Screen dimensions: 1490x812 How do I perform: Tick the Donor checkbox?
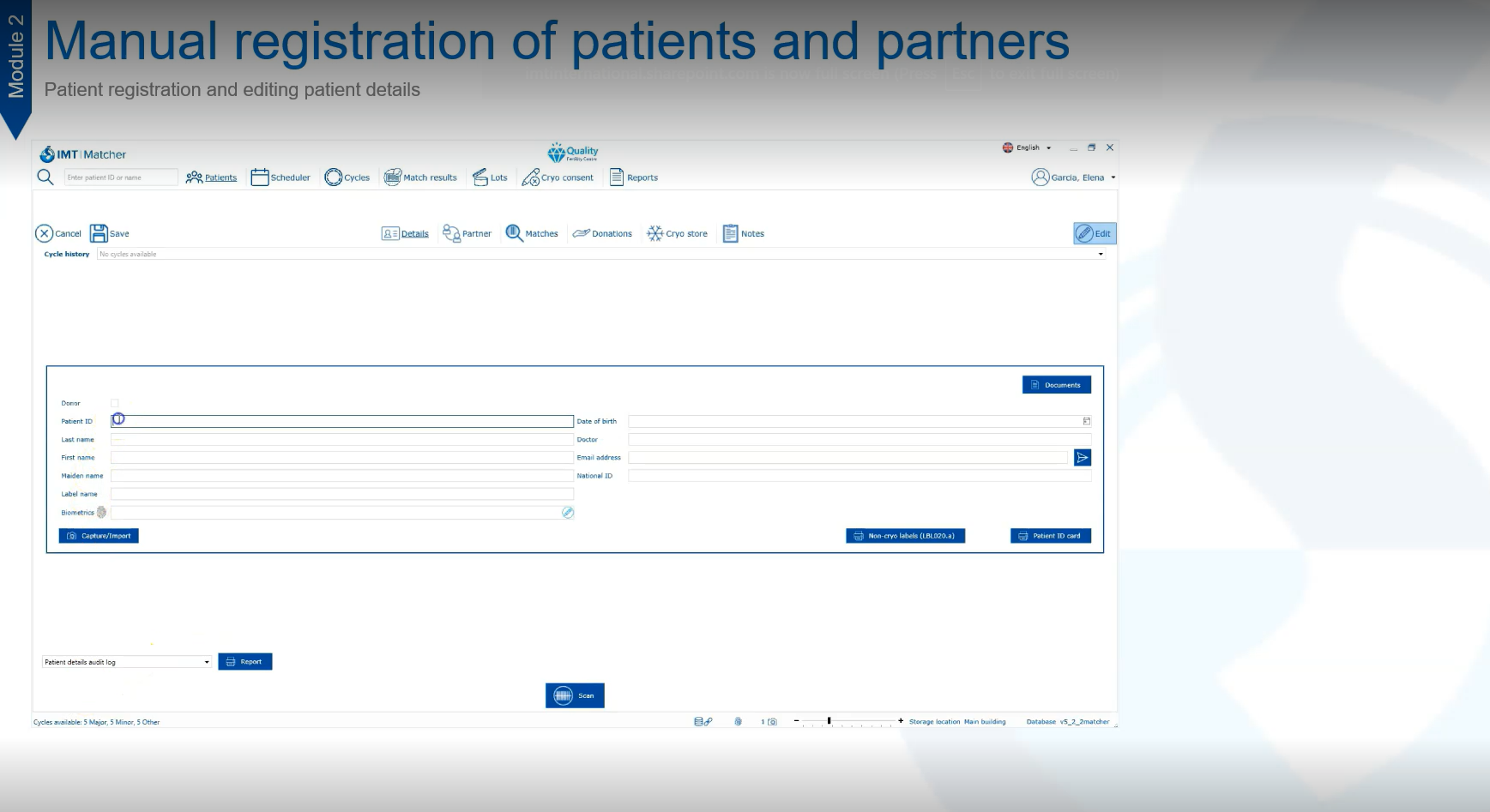(115, 403)
